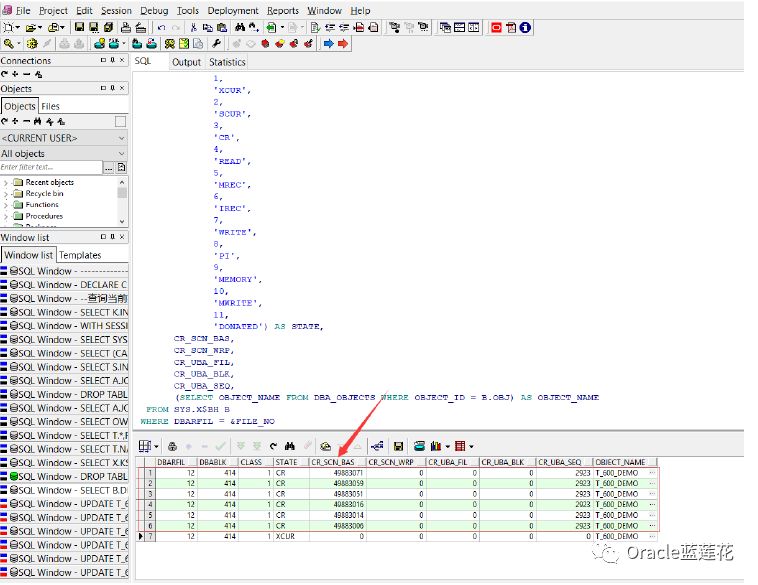Click the refresh icon in Objects panel
The width and height of the screenshot is (758, 585).
[5, 121]
